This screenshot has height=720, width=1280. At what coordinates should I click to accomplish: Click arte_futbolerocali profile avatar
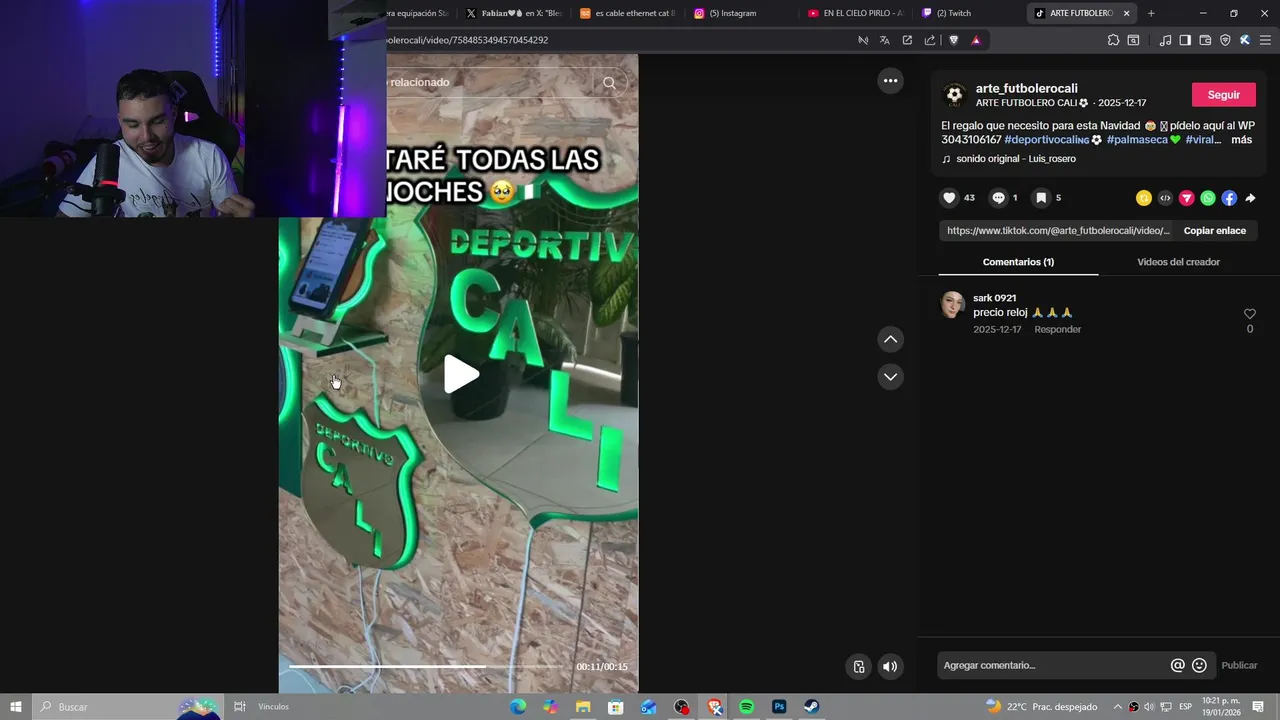click(955, 95)
